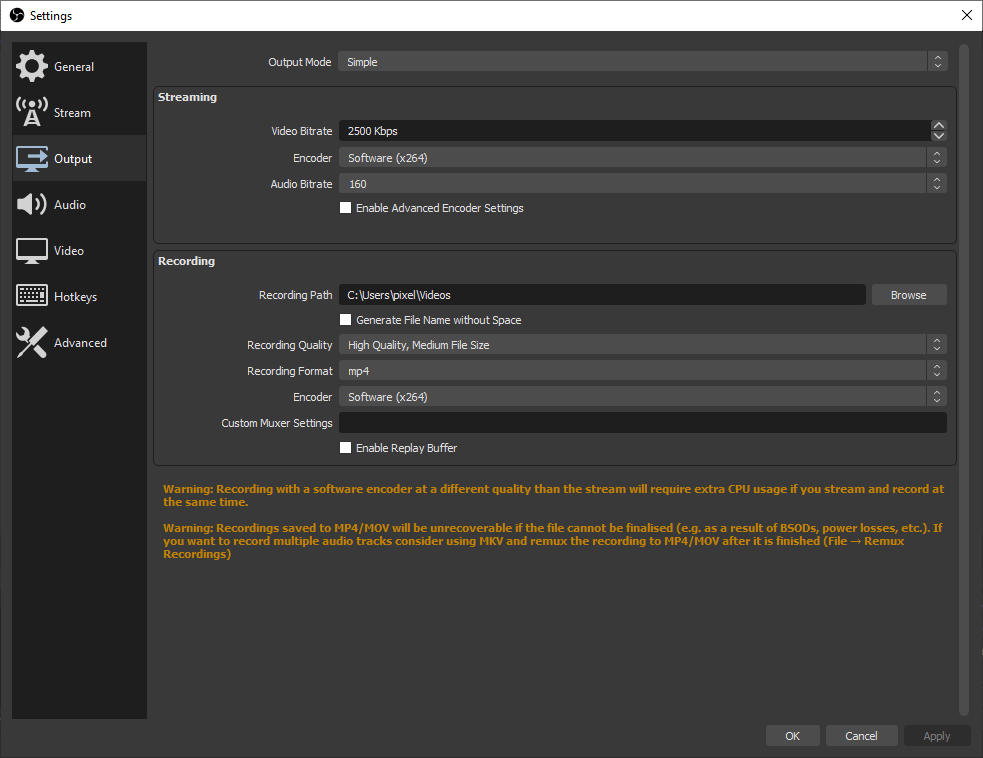Open the Output Mode dropdown
Viewport: 983px width, 758px height.
click(643, 61)
